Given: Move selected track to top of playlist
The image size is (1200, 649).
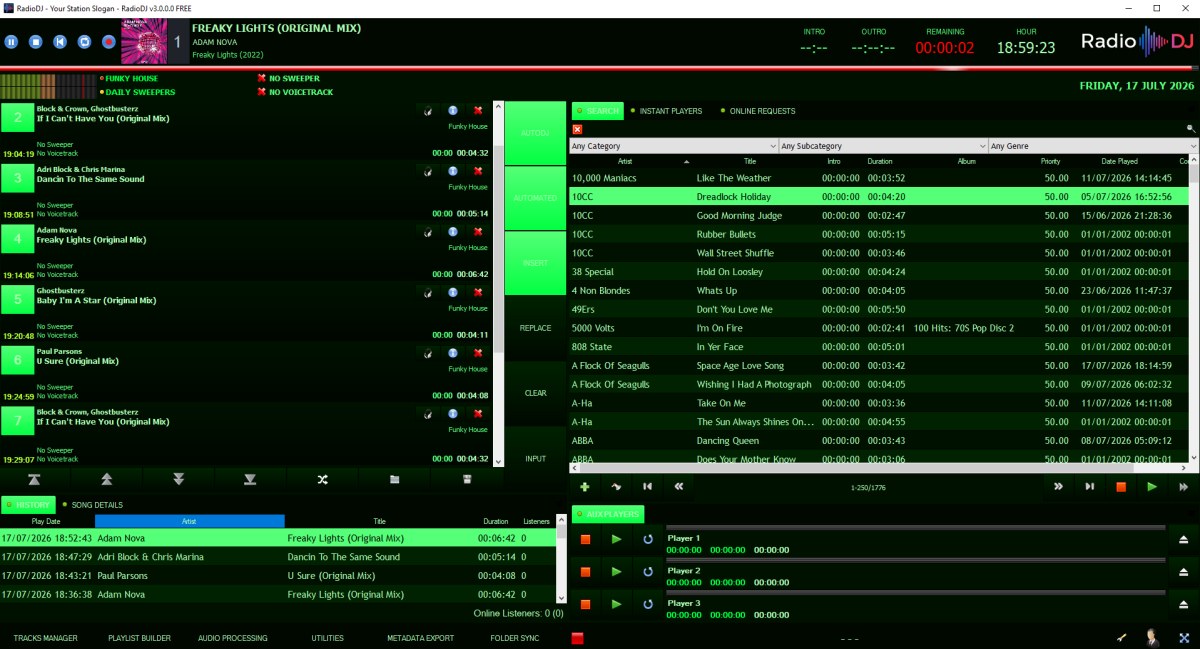Looking at the screenshot, I should coord(35,480).
